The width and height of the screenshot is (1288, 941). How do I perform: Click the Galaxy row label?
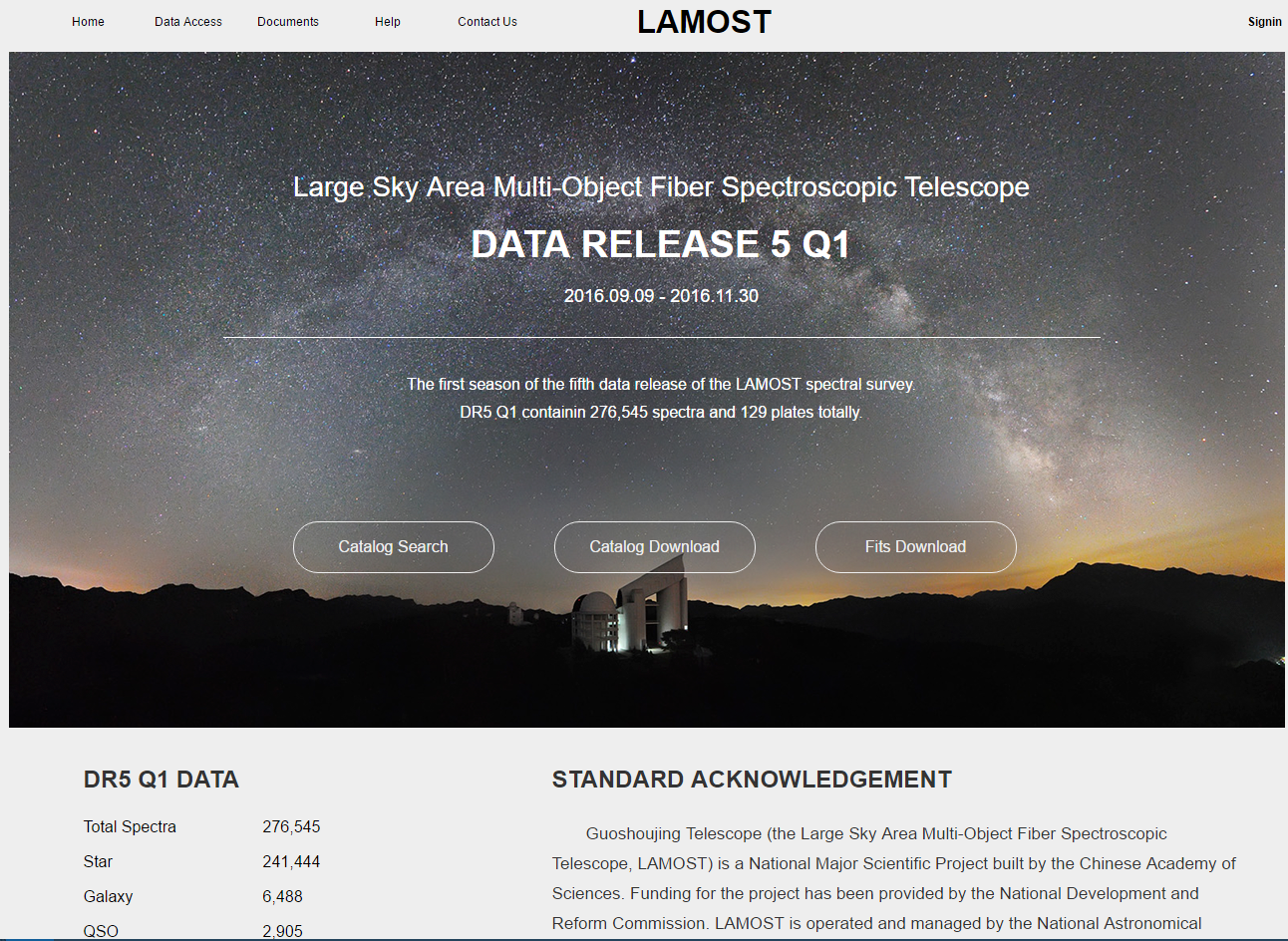108,896
